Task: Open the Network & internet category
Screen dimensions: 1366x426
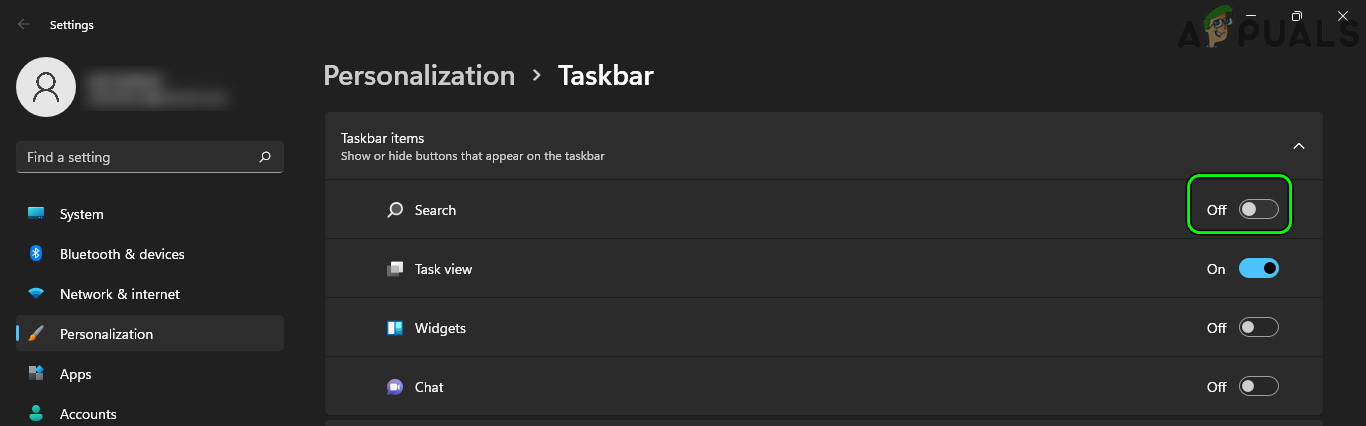Action: [120, 294]
